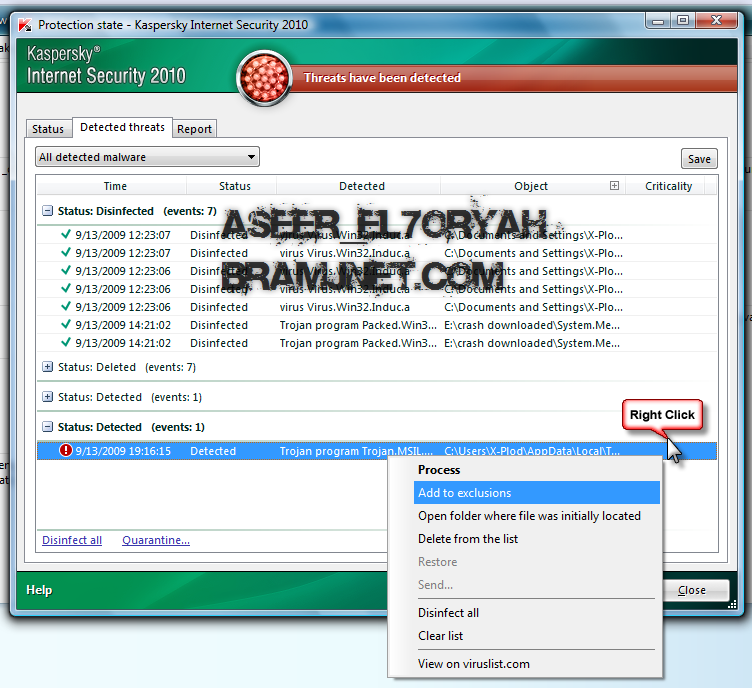
Task: Click Disinfect all in context menu
Action: pyautogui.click(x=448, y=613)
